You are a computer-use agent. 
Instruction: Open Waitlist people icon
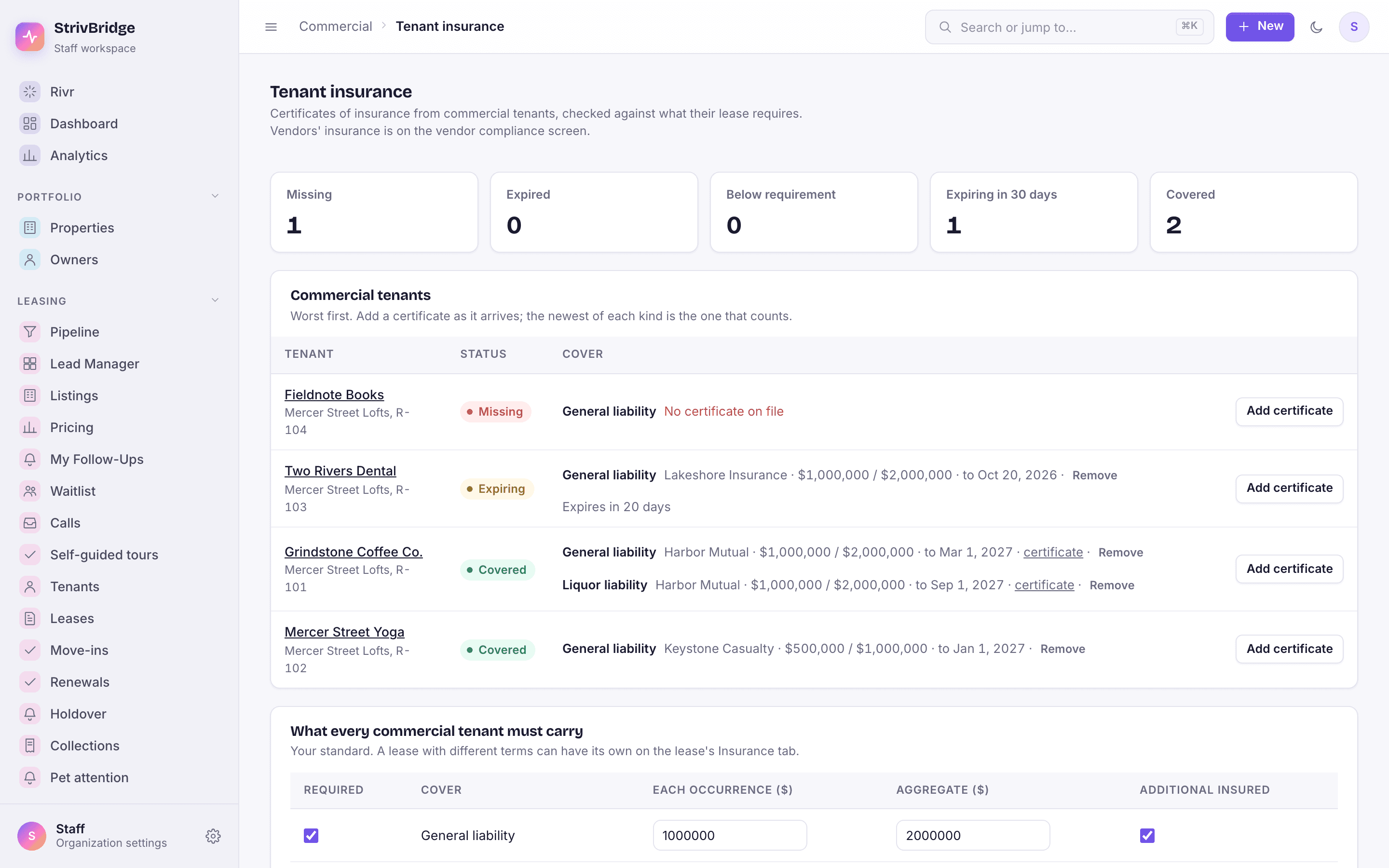30,491
